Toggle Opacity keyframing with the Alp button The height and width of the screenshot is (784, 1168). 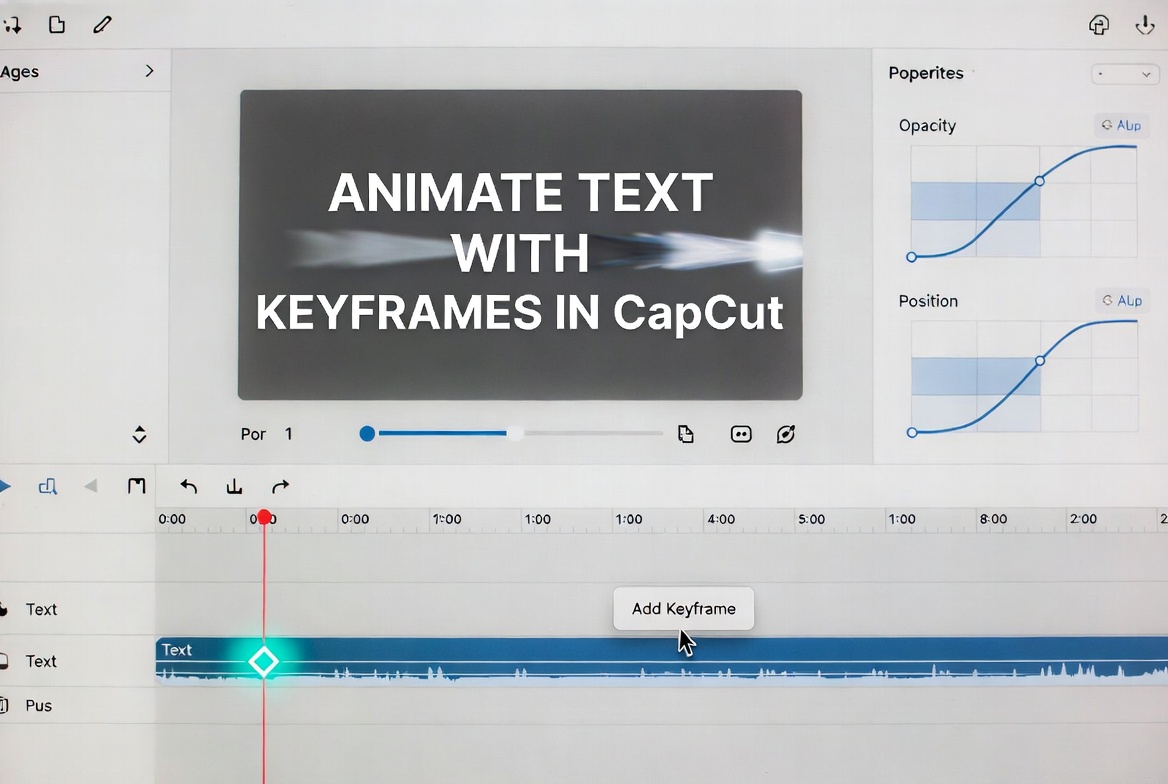tap(1121, 124)
